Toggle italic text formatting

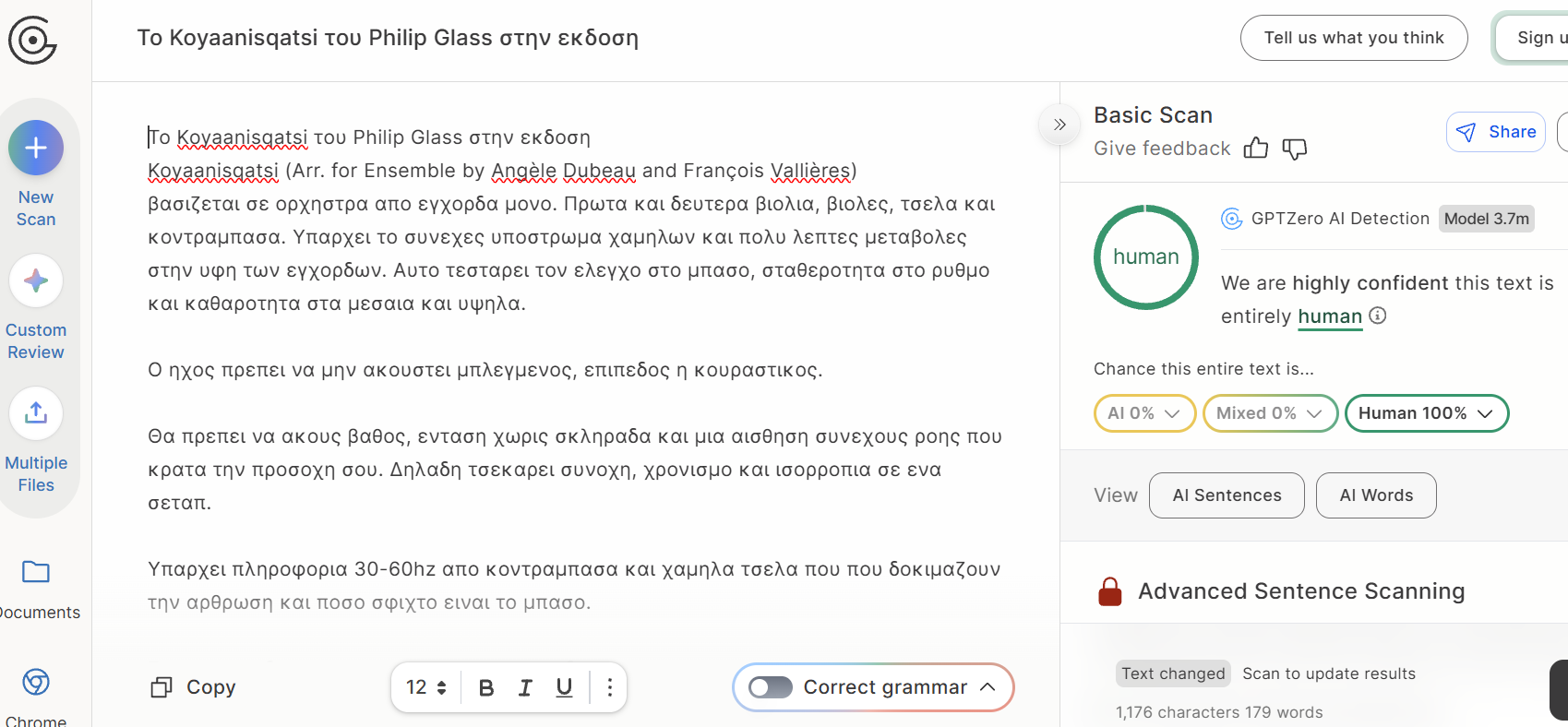click(525, 687)
